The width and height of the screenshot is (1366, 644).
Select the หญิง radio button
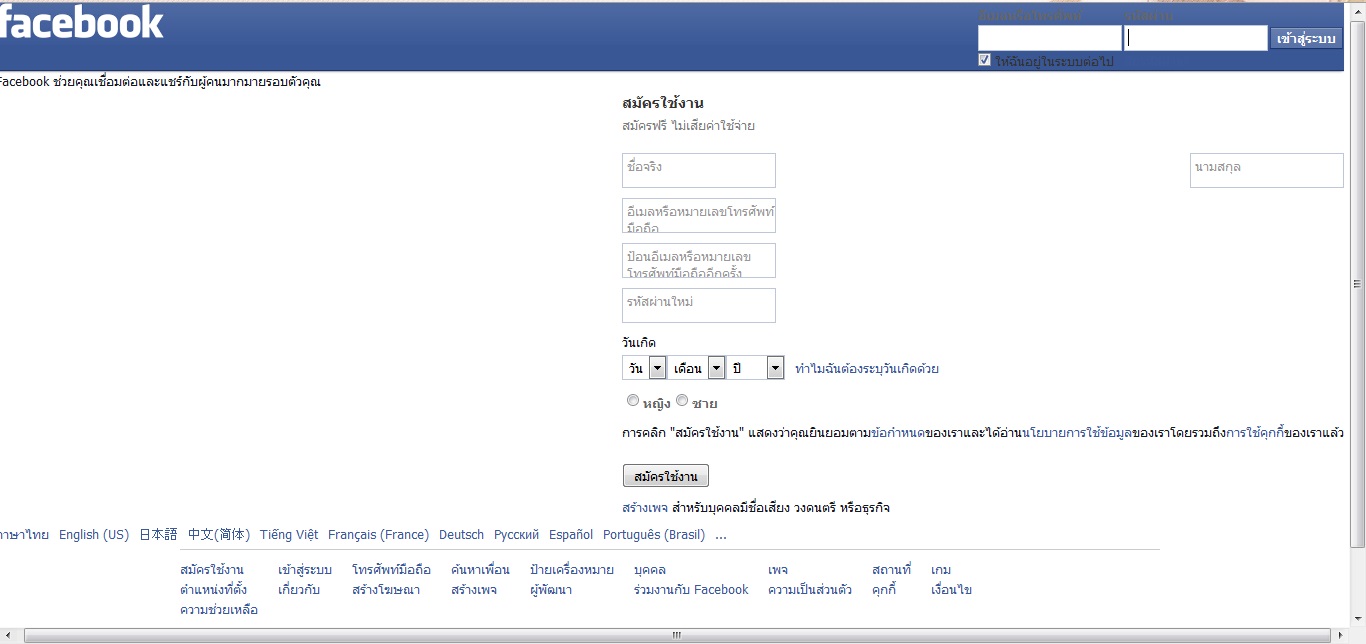(x=632, y=400)
